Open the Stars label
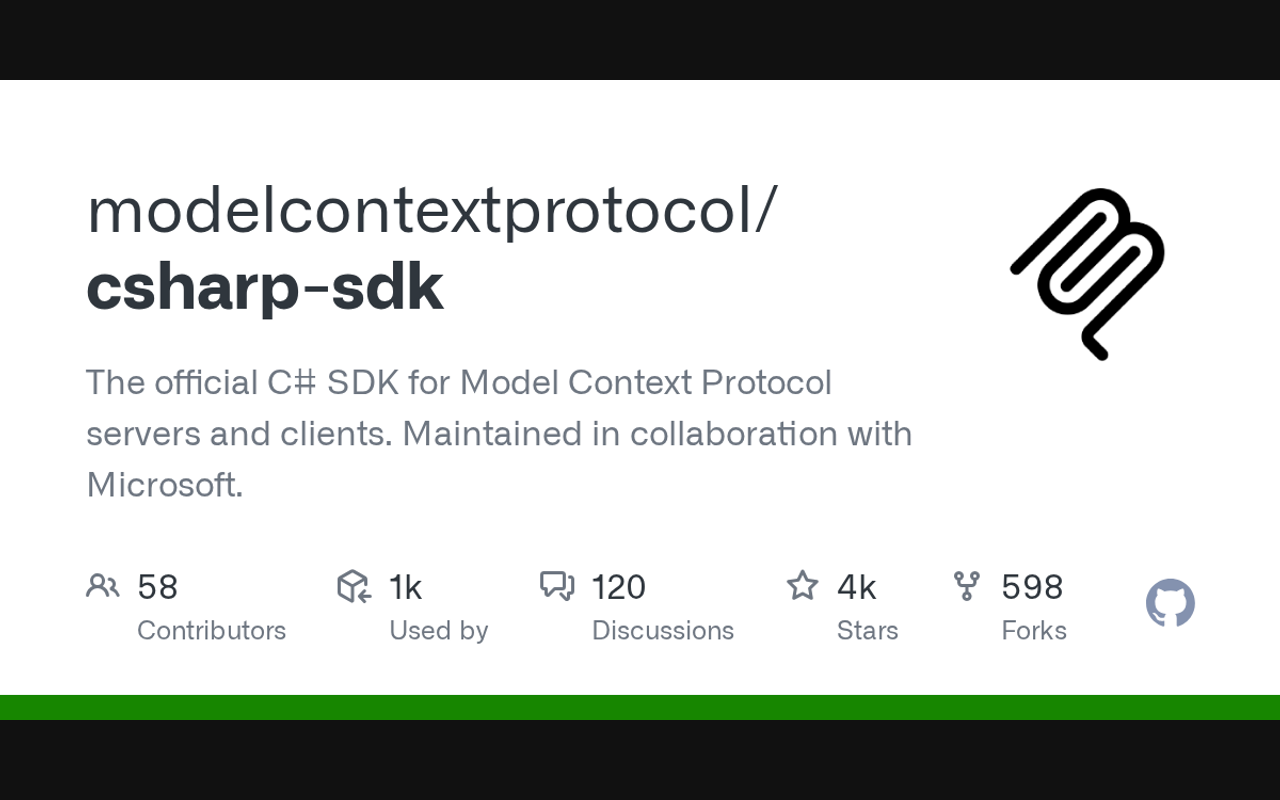Viewport: 1280px width, 800px height. 868,630
